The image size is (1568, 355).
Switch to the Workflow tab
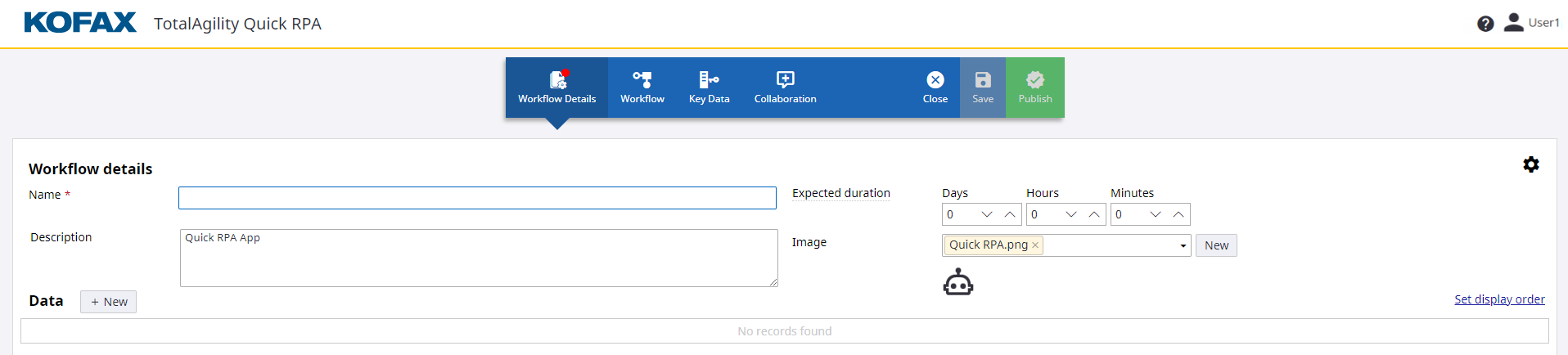click(x=642, y=88)
